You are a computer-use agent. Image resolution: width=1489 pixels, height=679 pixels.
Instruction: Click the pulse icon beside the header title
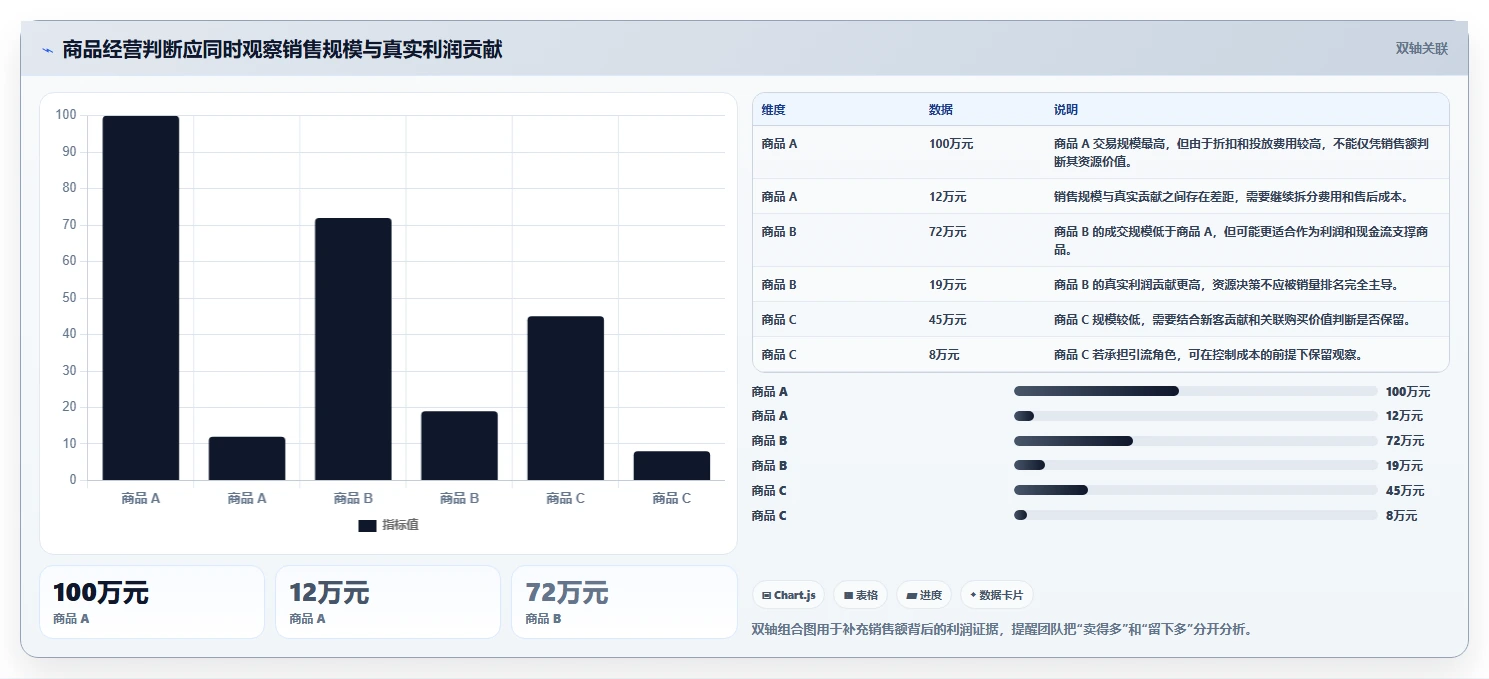click(48, 50)
